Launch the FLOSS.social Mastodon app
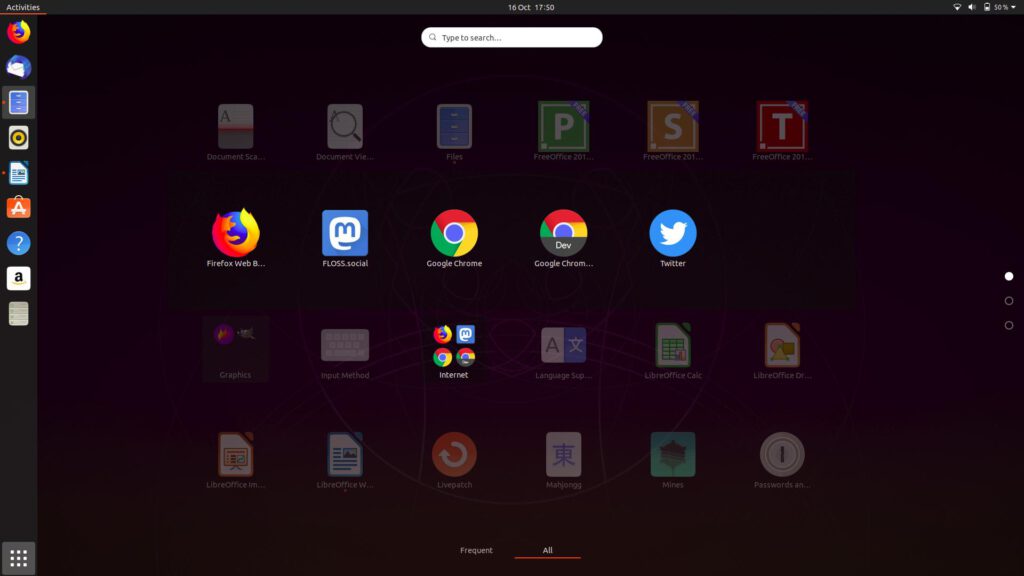This screenshot has width=1024, height=576. click(345, 233)
